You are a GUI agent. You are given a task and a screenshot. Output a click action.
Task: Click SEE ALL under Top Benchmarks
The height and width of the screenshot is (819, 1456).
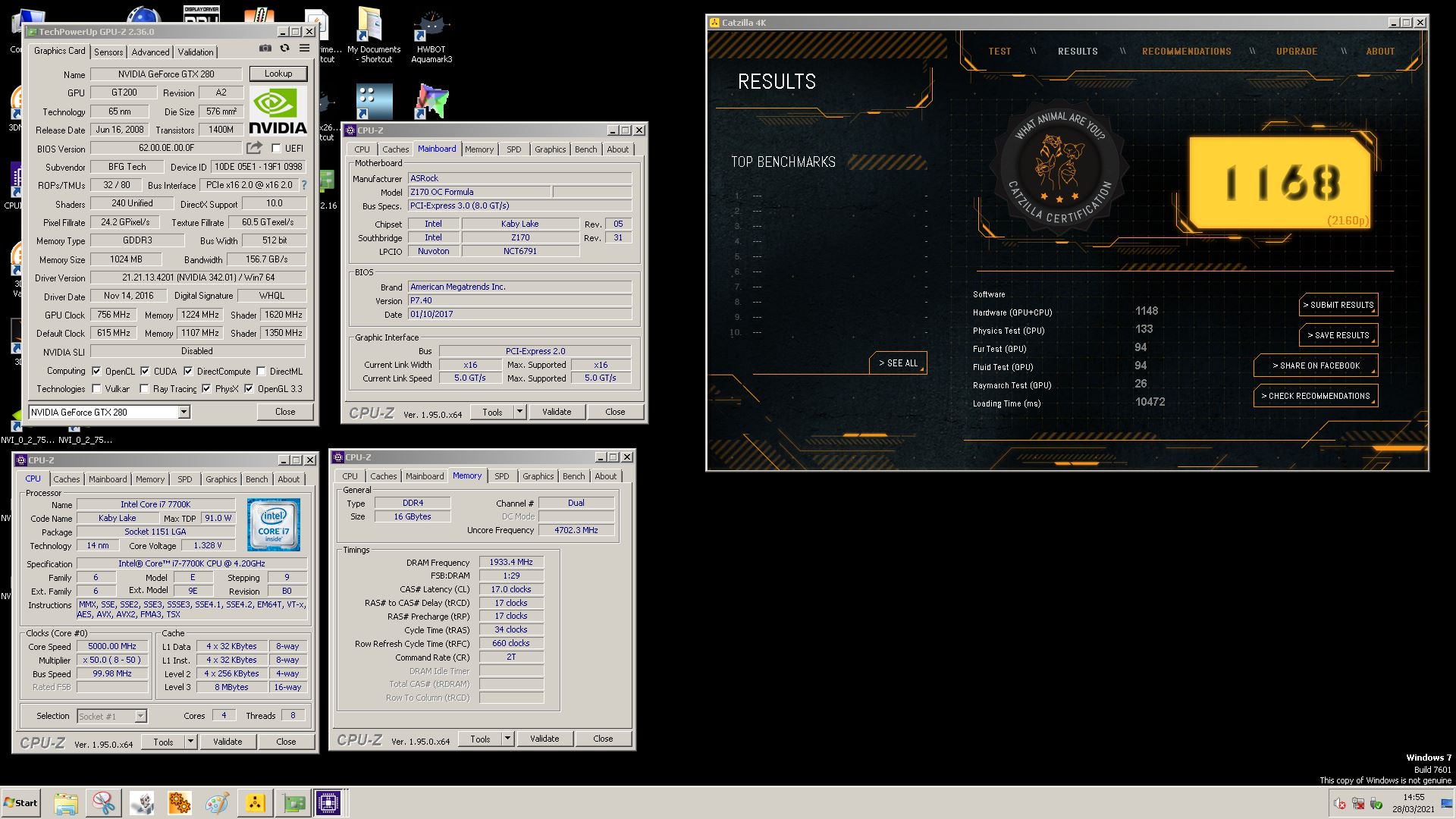click(x=898, y=363)
